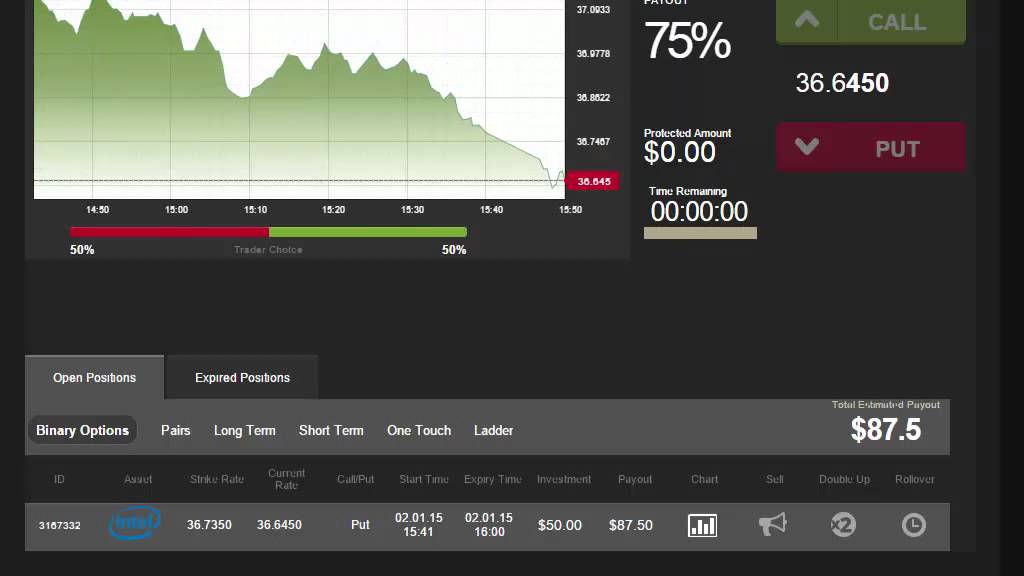Viewport: 1024px width, 576px height.
Task: Click the ID column header
Action: 59,479
